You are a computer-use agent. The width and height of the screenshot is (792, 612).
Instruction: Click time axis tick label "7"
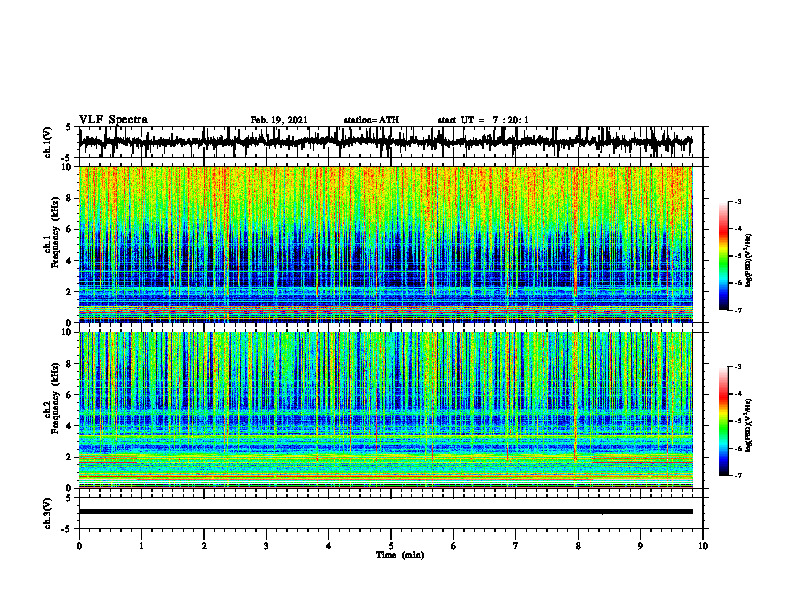(516, 546)
